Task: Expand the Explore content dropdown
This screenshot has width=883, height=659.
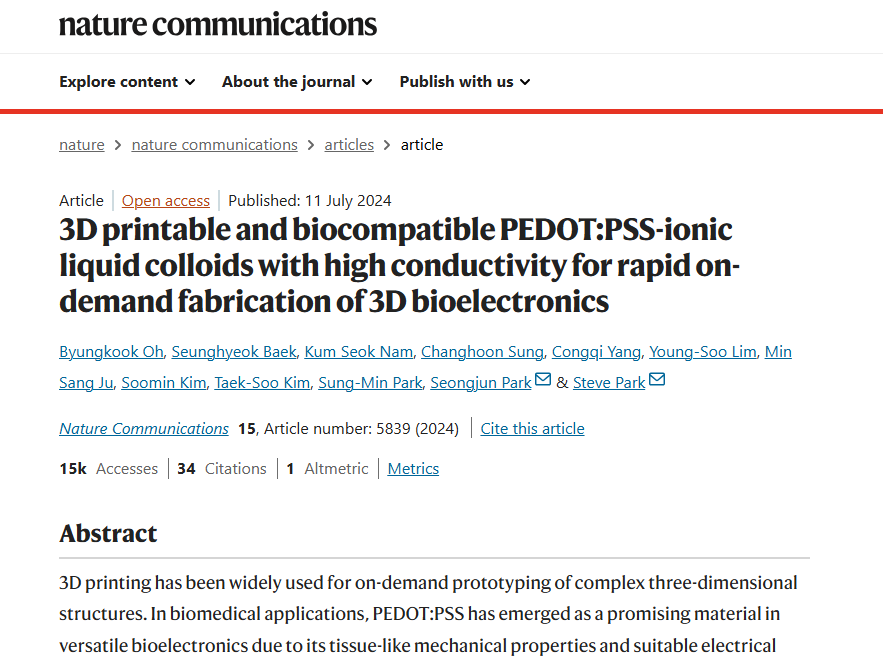Action: pyautogui.click(x=127, y=82)
